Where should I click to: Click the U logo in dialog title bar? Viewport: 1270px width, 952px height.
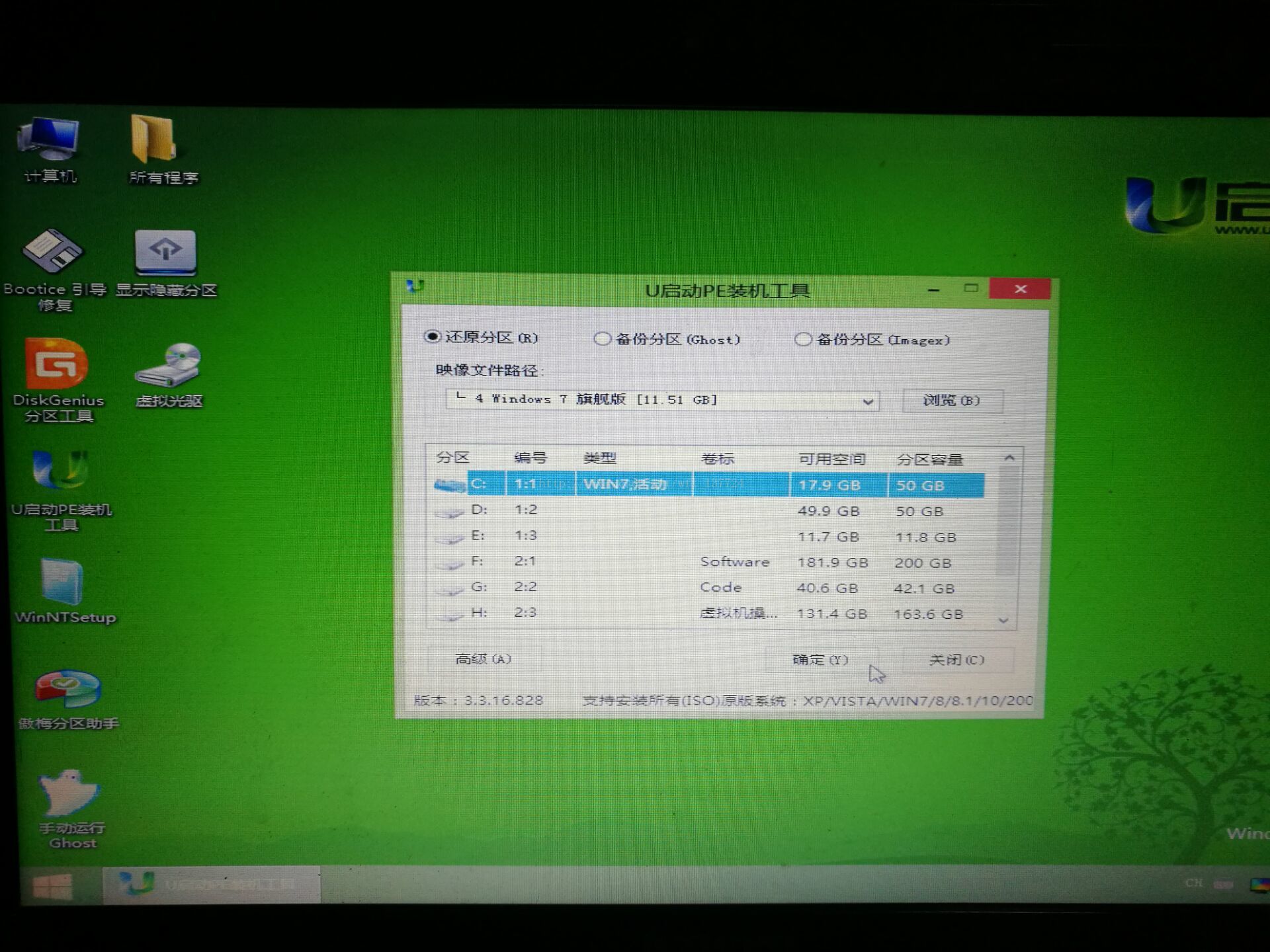pyautogui.click(x=415, y=286)
